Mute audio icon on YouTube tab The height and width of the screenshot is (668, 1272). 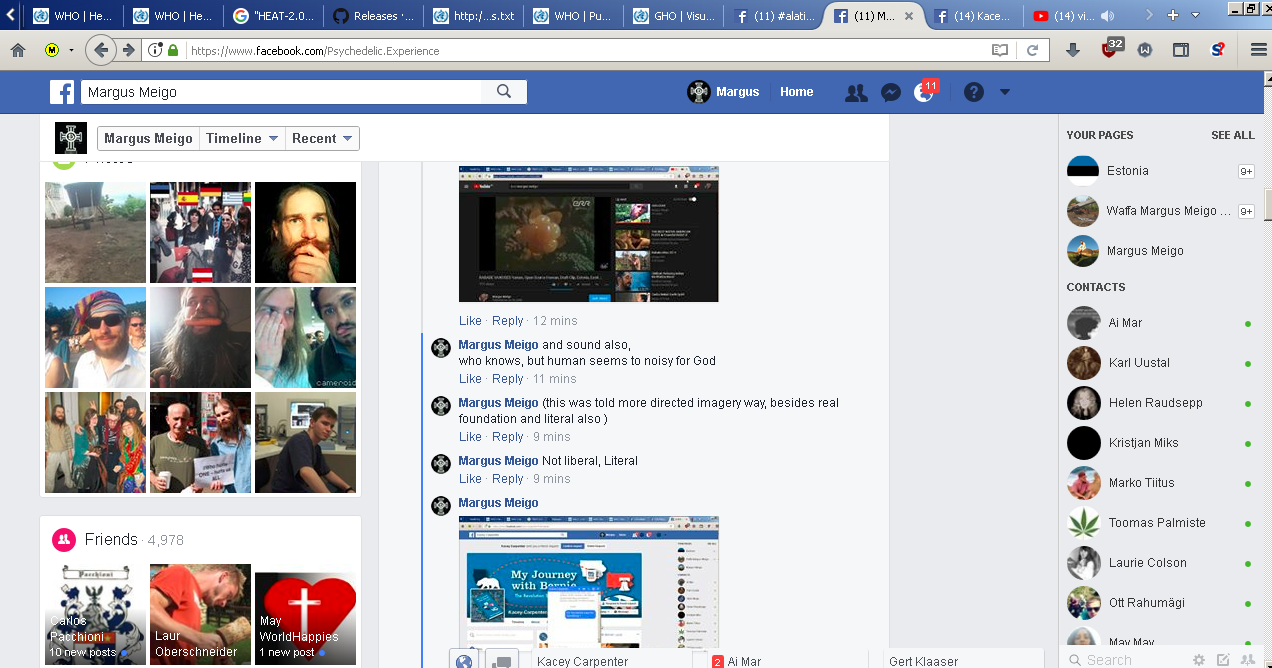[1107, 16]
